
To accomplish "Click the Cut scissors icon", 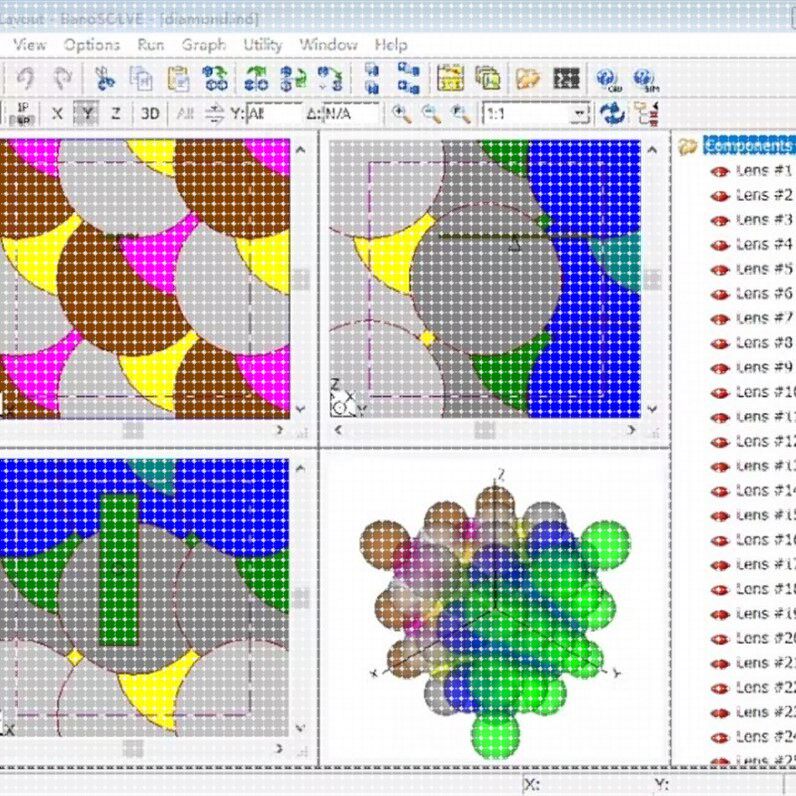I will click(x=104, y=79).
